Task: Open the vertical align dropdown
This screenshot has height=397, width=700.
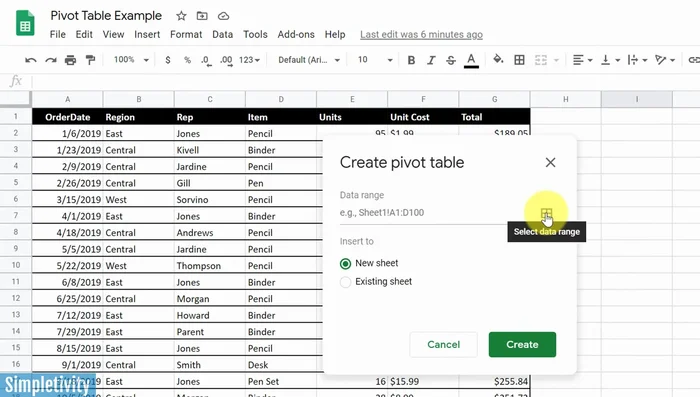Action: pyautogui.click(x=610, y=60)
